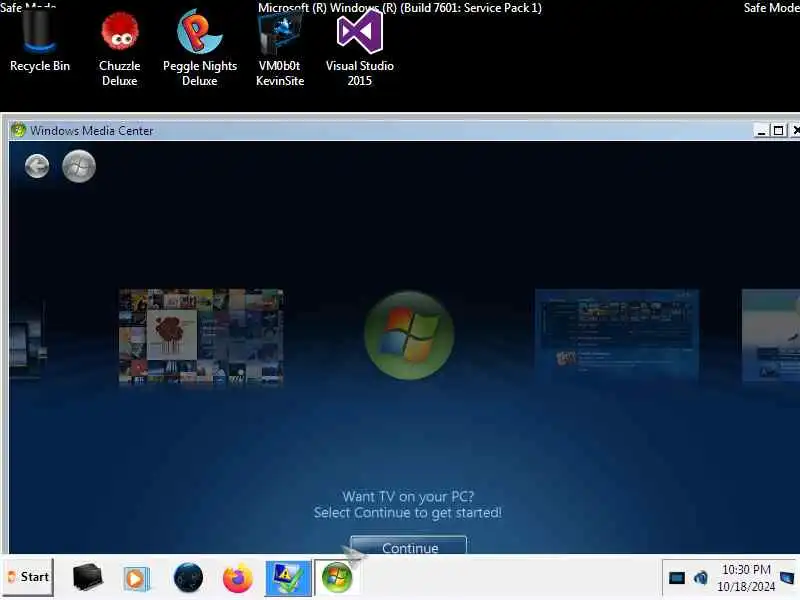Open the Start menu
Viewport: 800px width, 600px height.
(28, 577)
